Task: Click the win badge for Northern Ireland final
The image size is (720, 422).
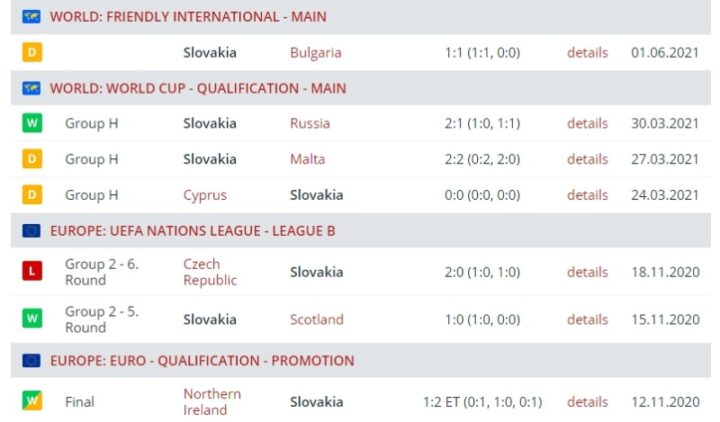Action: (x=32, y=402)
